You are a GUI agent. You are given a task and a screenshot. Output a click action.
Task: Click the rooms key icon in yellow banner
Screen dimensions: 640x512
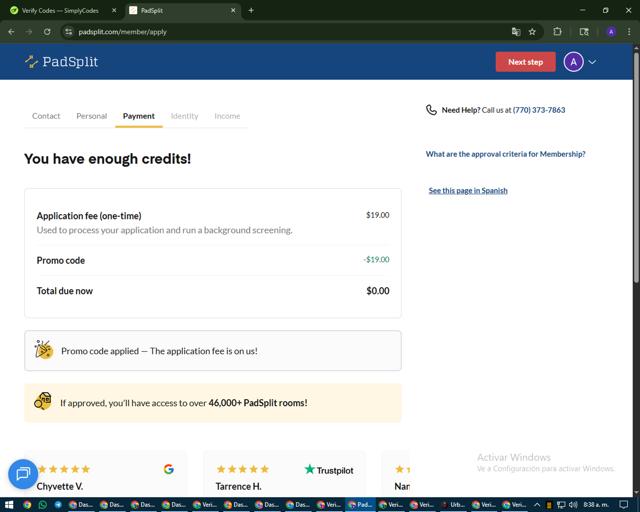43,401
